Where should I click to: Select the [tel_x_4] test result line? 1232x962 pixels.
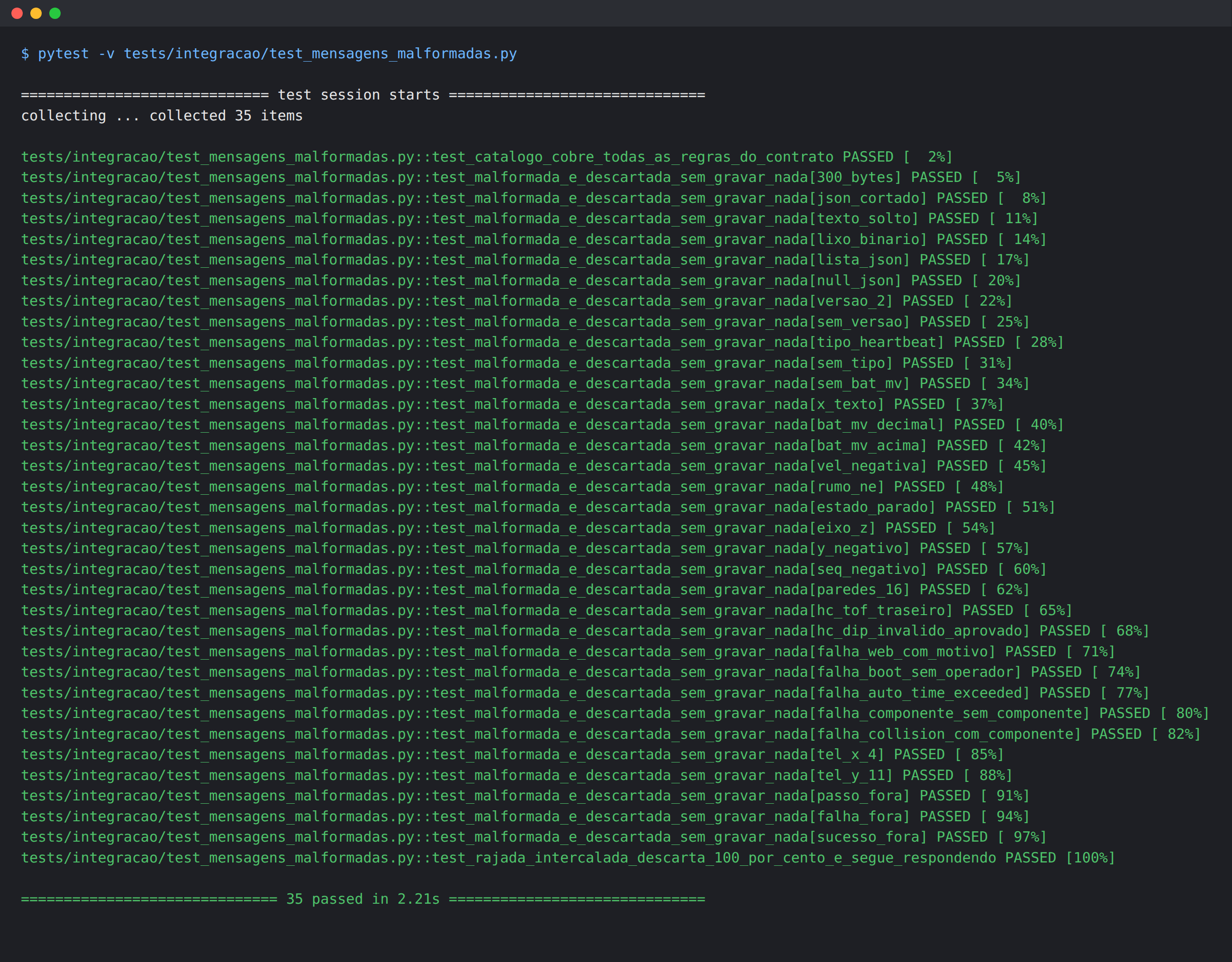pos(513,754)
